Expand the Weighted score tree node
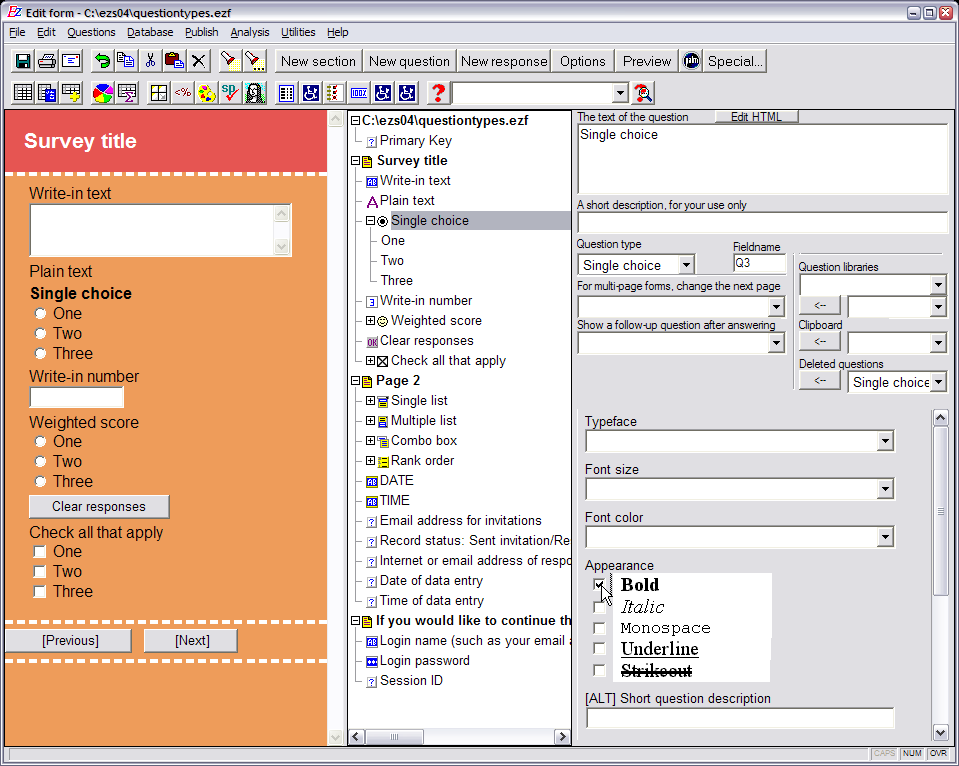The width and height of the screenshot is (959, 766). 370,321
